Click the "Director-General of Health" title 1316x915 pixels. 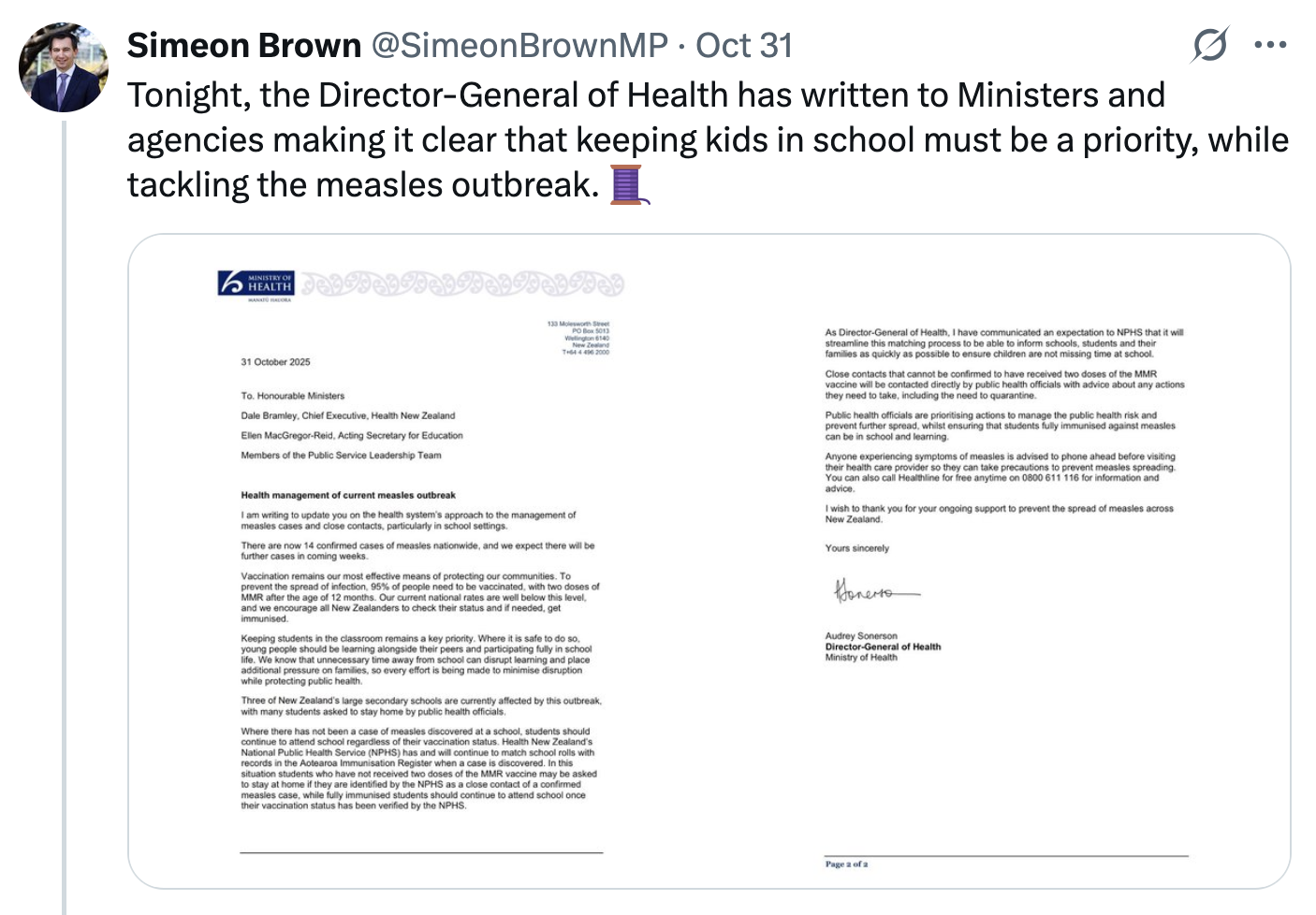[883, 646]
